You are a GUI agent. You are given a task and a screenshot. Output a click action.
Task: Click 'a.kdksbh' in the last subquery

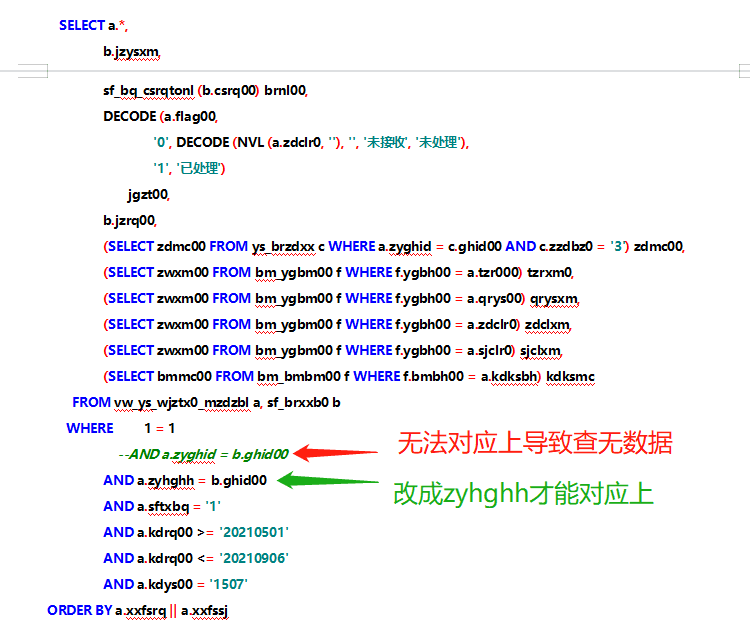[x=511, y=376]
